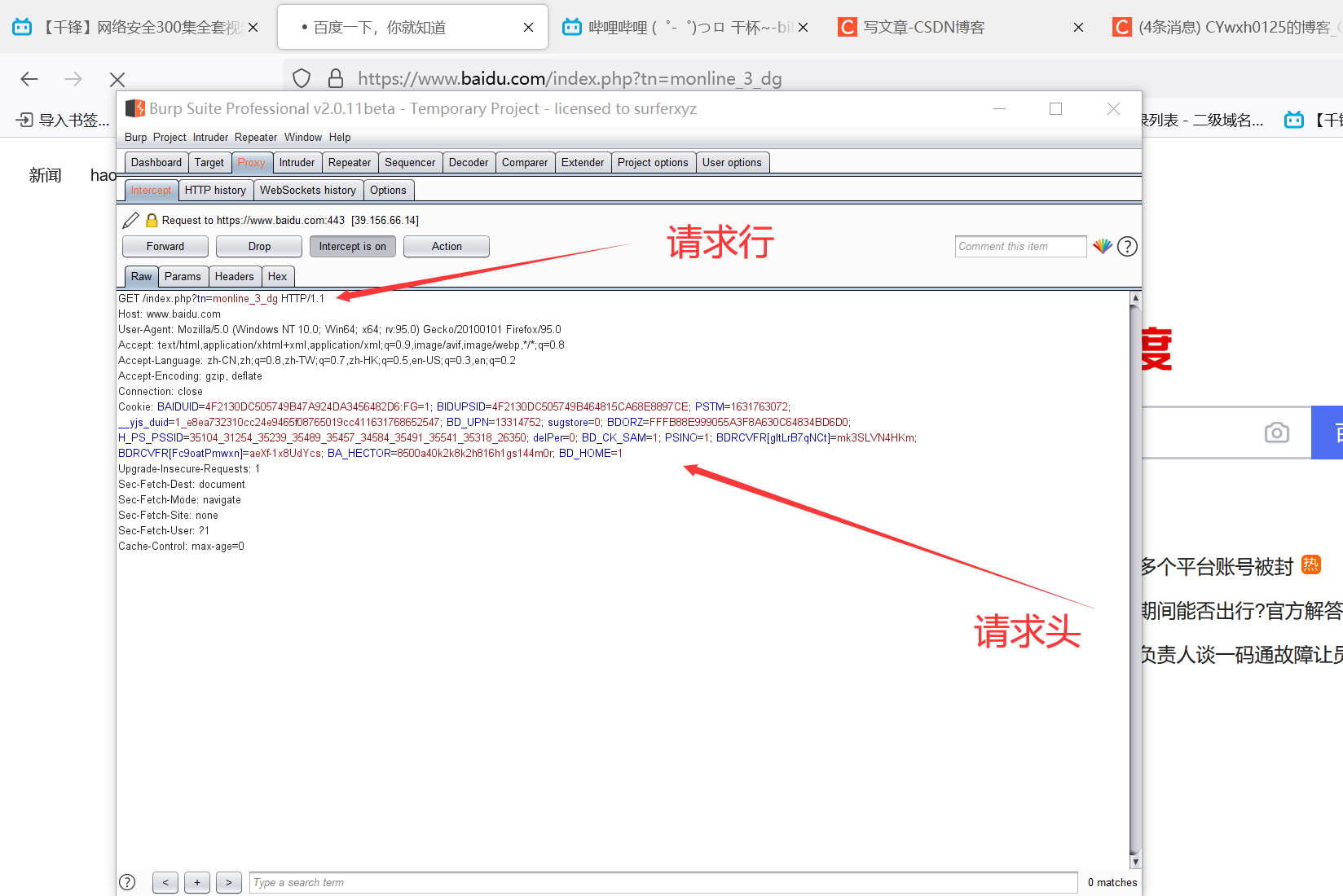Open the Burp menu
Viewport: 1343px width, 896px height.
tap(136, 138)
